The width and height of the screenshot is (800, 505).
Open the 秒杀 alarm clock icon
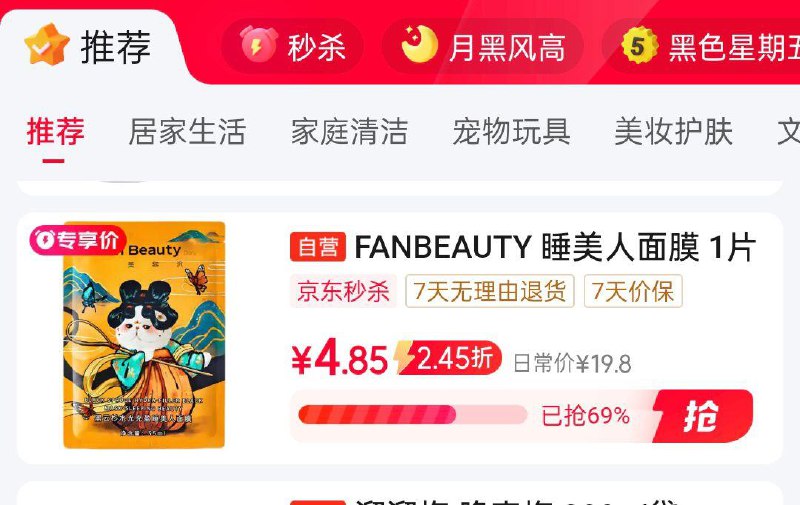[259, 44]
